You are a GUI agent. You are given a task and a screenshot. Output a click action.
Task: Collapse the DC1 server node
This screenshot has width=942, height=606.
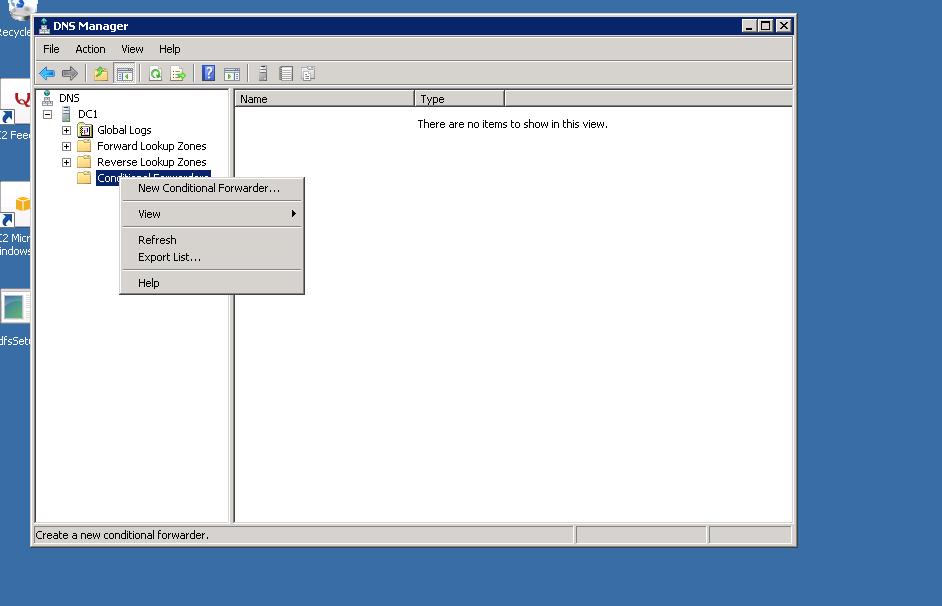(47, 114)
